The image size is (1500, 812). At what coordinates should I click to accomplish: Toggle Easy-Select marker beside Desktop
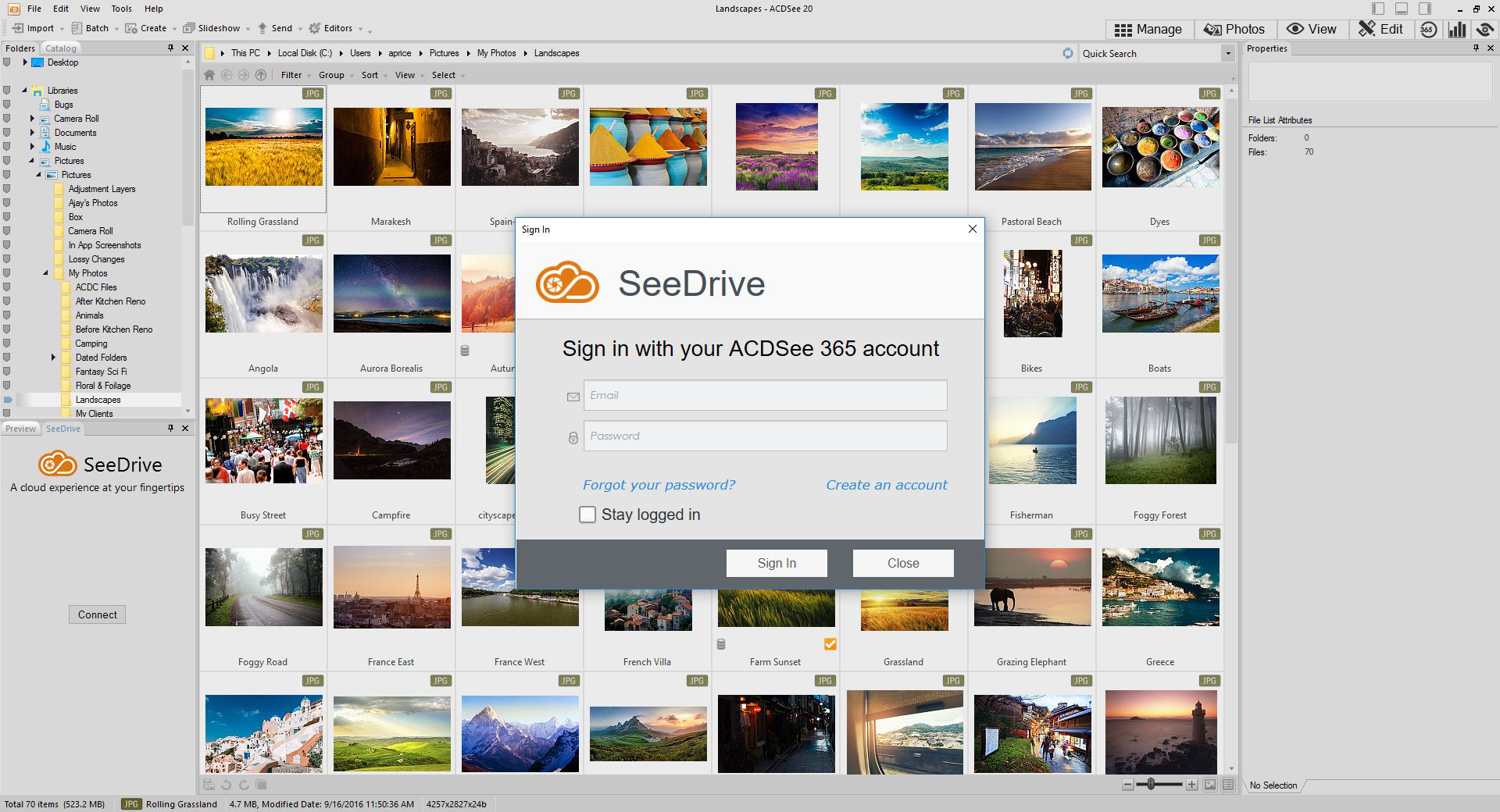7,62
